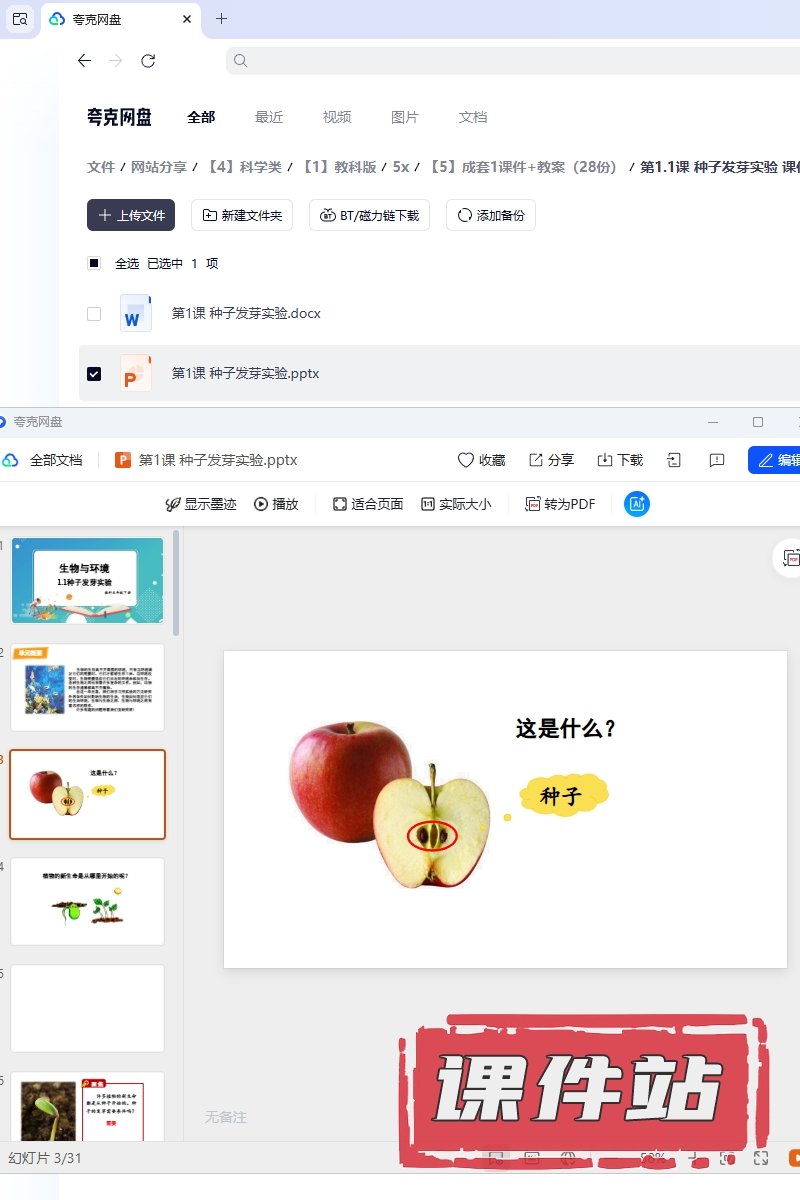
Task: Click the AI assistant icon in toolbar
Action: tap(637, 504)
